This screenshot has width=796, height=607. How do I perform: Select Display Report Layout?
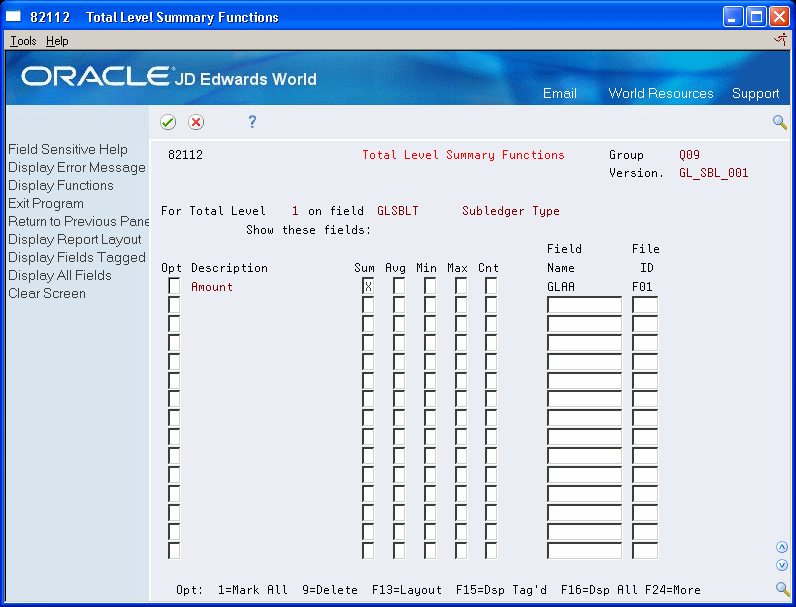75,240
